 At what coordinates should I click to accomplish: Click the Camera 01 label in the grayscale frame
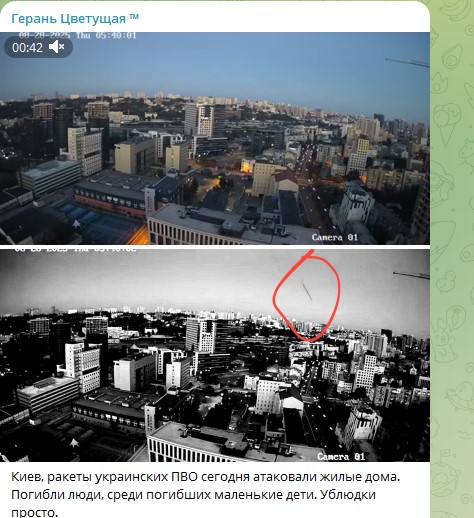pos(341,456)
